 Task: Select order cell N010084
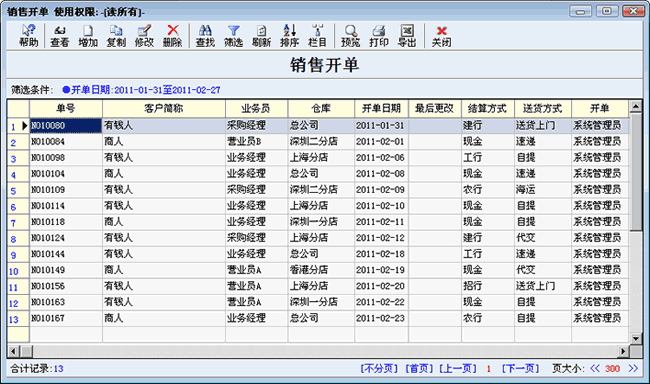tap(66, 142)
